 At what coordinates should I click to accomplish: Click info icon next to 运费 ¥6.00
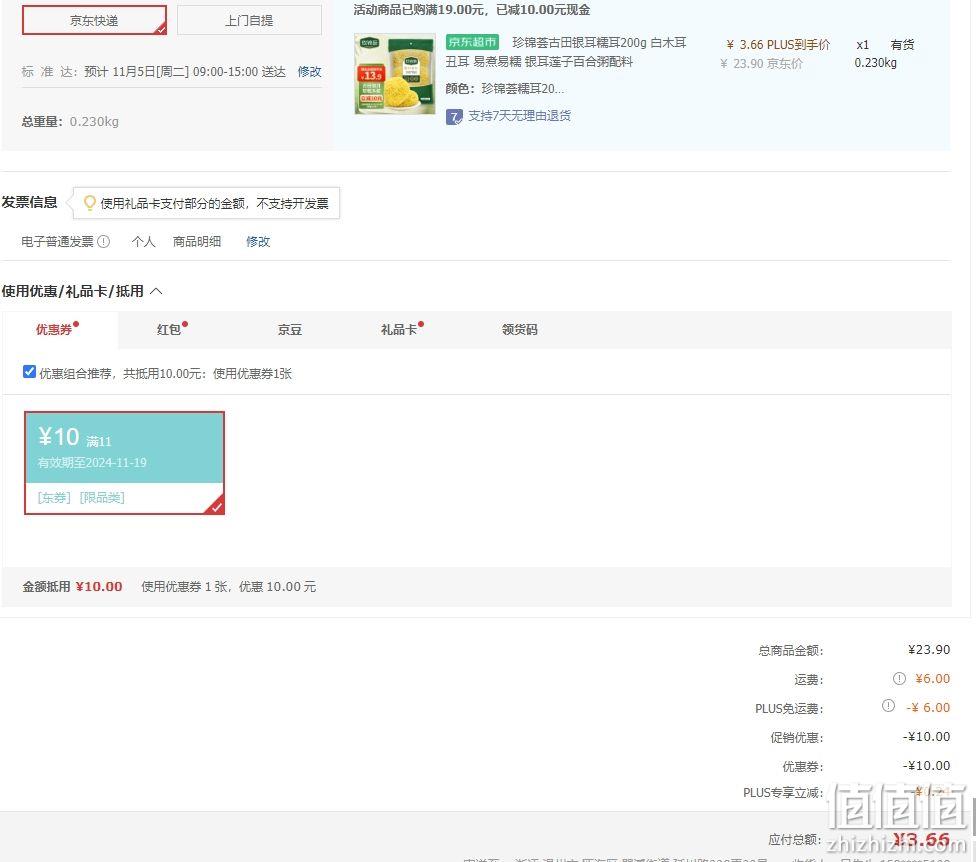click(899, 678)
